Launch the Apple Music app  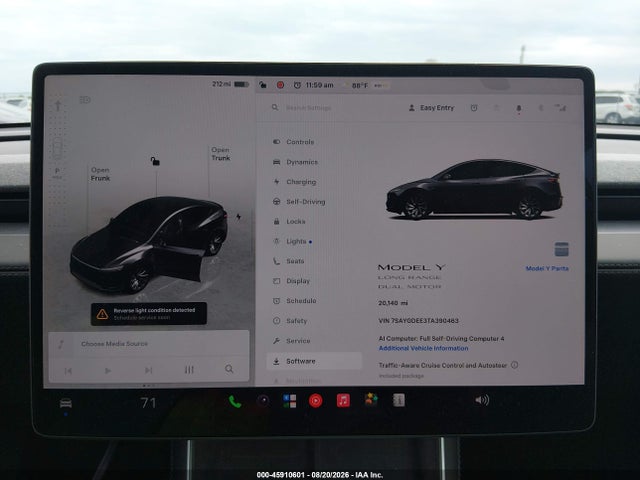pyautogui.click(x=343, y=401)
